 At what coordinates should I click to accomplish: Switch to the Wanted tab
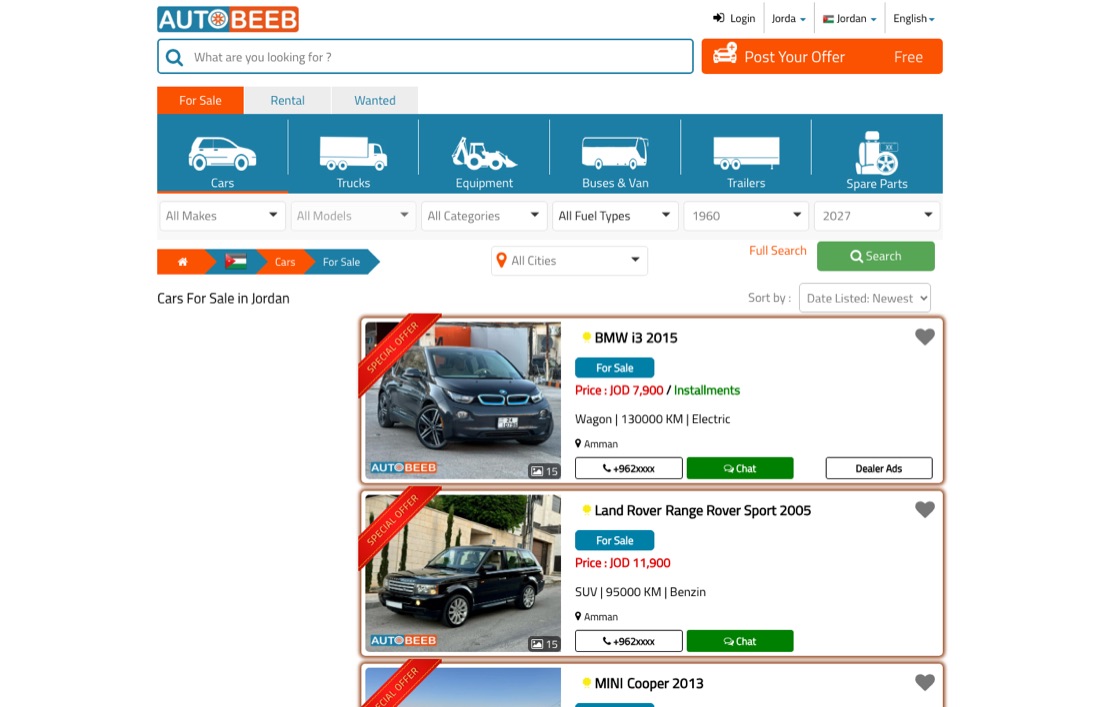click(375, 100)
